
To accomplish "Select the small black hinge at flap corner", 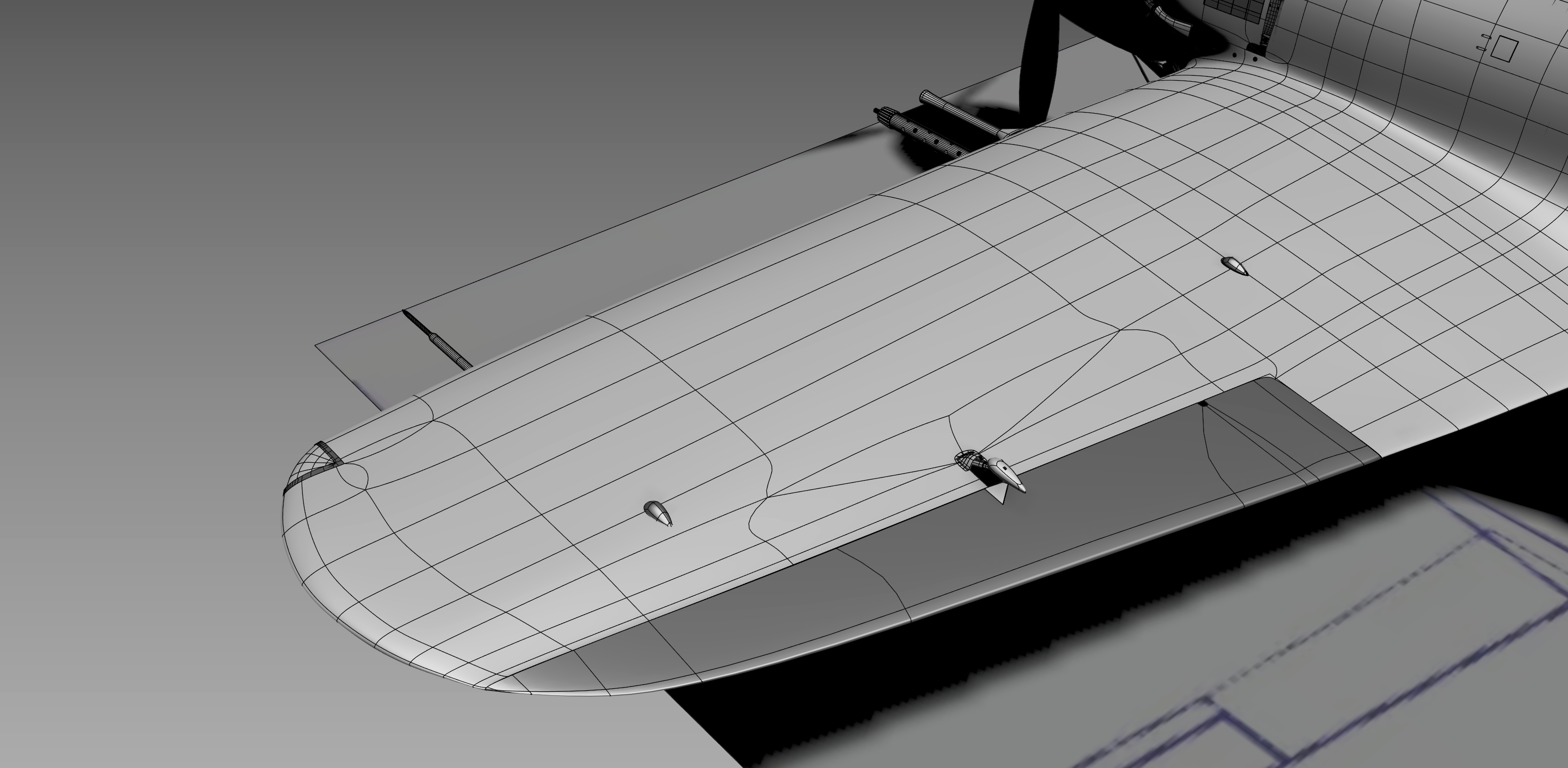I will point(1203,403).
